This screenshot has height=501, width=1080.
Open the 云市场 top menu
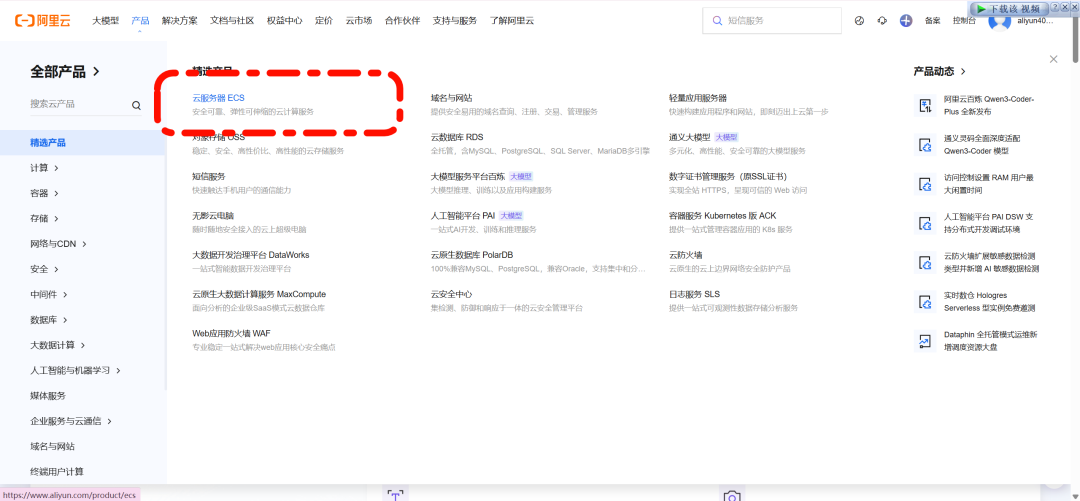coord(359,21)
